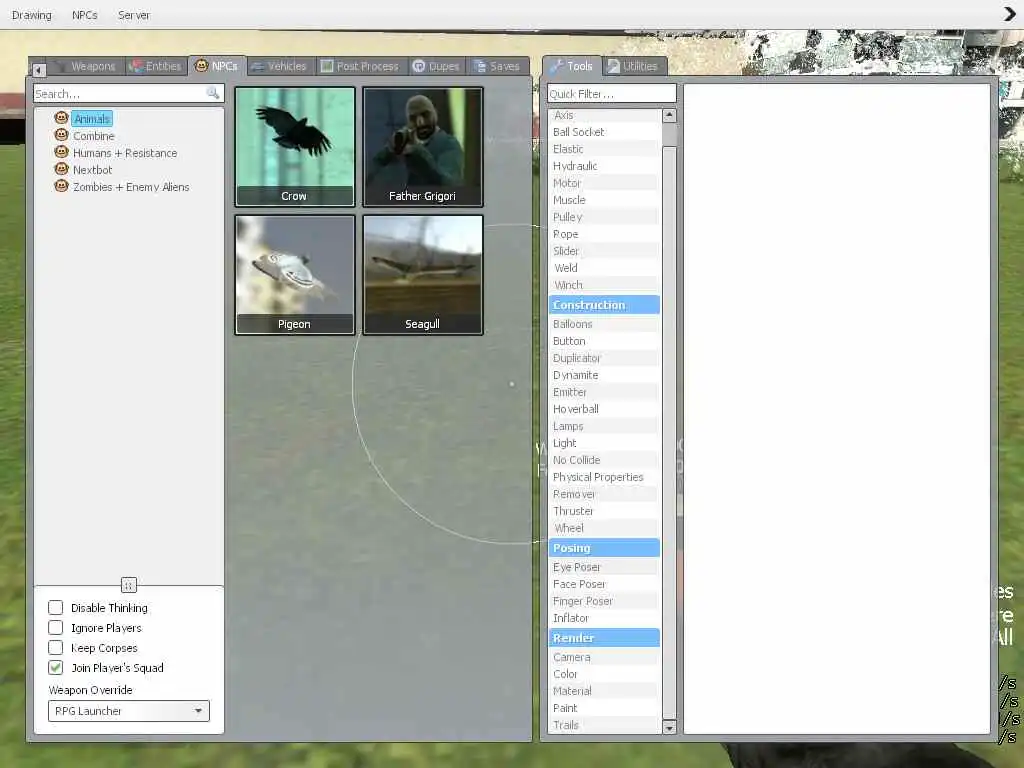
Task: Select the Material tool
Action: click(604, 691)
